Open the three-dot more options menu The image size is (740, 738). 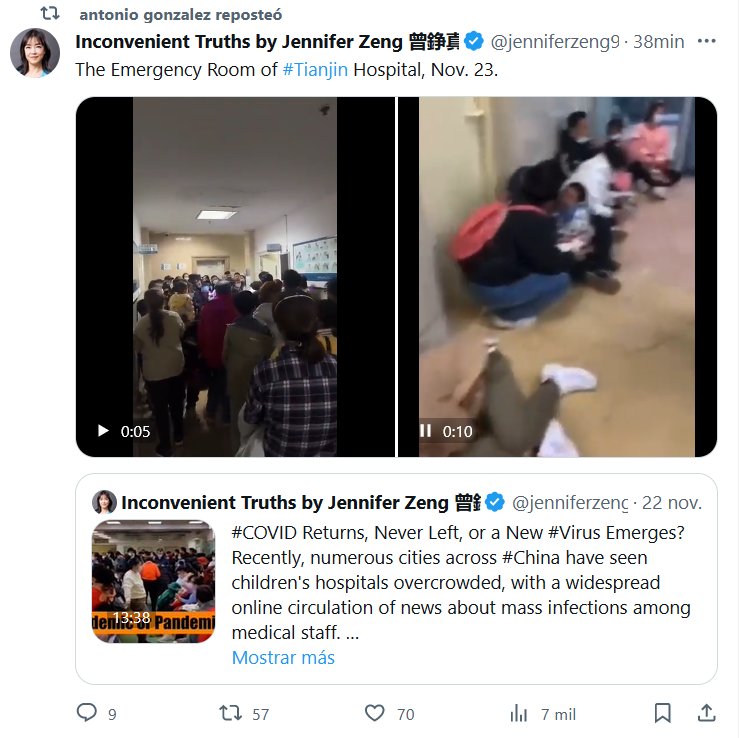tap(706, 42)
